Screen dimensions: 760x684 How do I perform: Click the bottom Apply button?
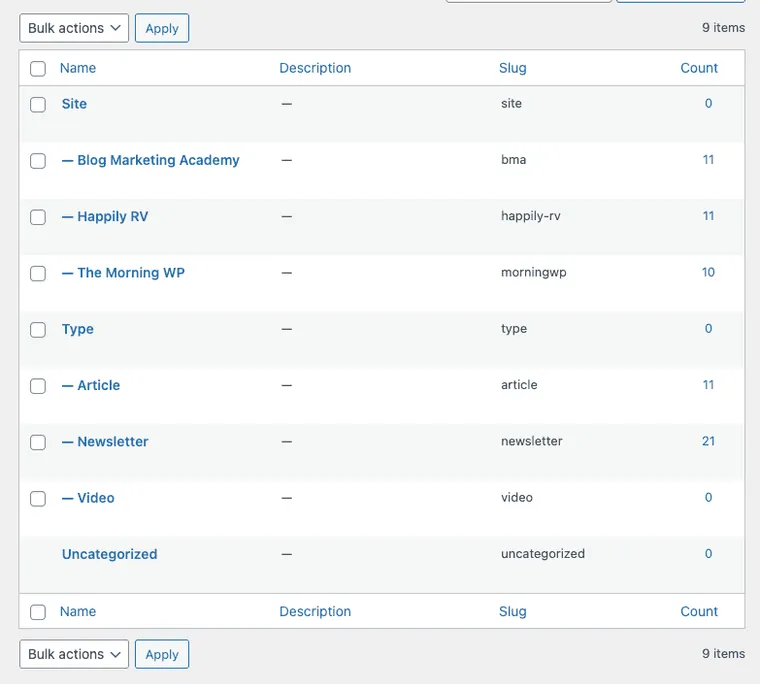point(162,654)
